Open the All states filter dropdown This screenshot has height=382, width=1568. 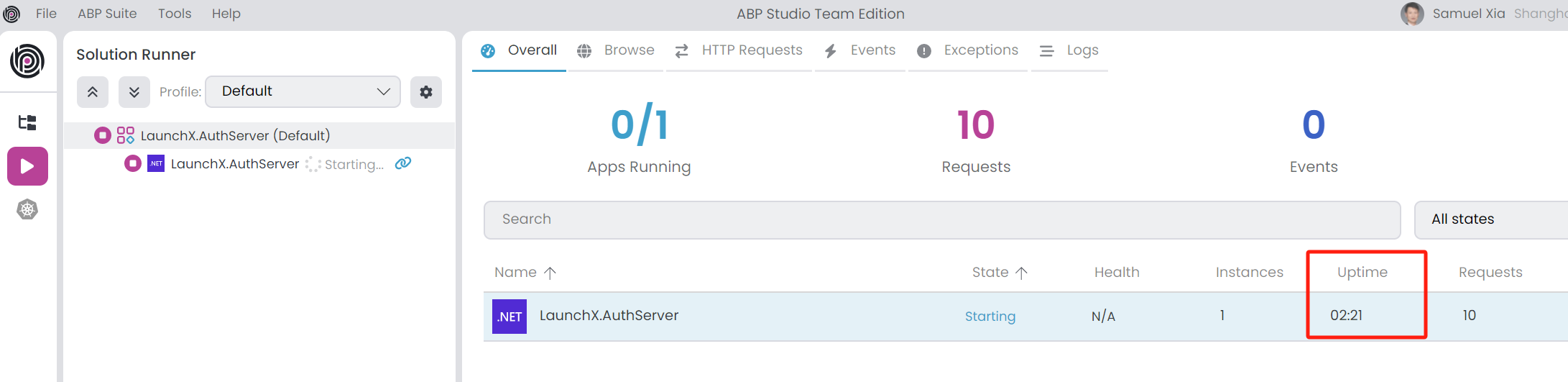(1491, 219)
